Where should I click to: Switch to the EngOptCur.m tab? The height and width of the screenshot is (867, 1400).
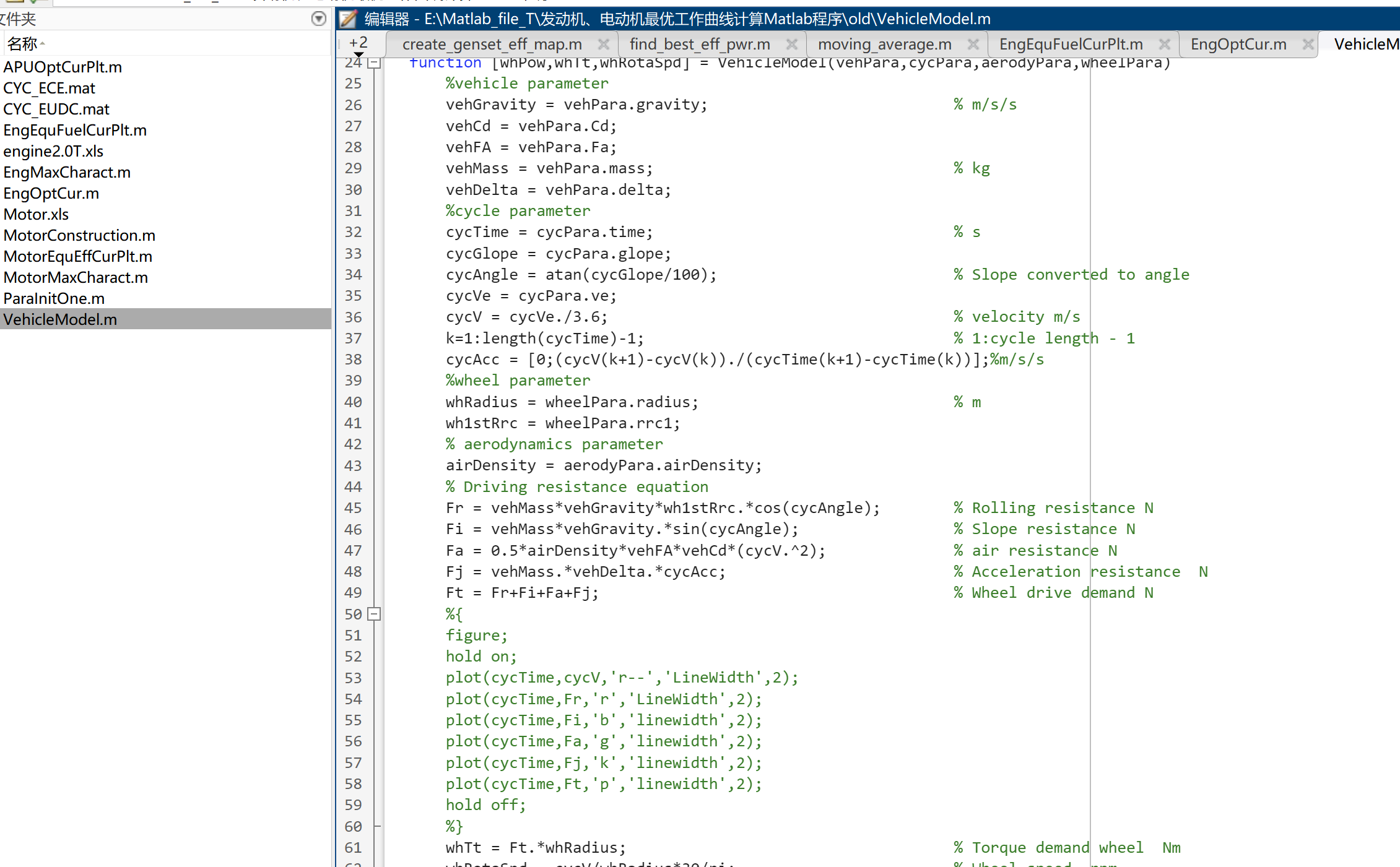[1238, 44]
